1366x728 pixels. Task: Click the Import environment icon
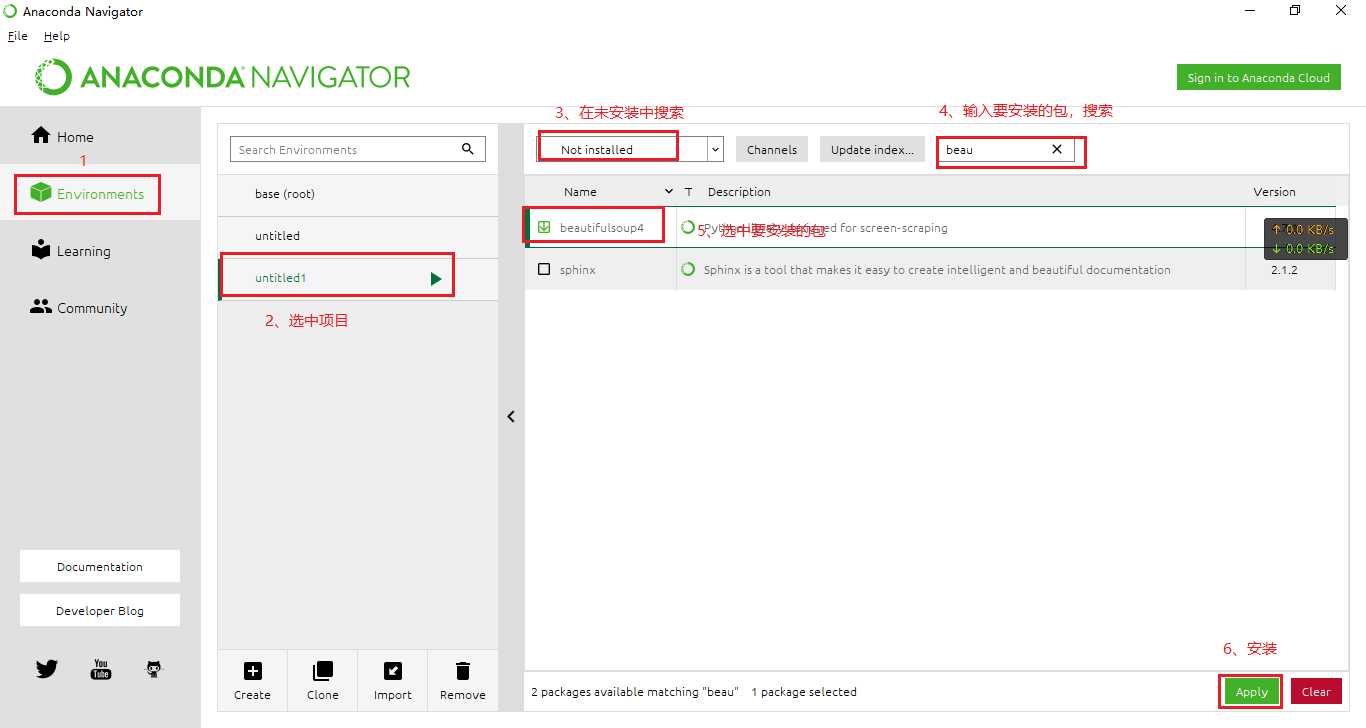coord(393,671)
